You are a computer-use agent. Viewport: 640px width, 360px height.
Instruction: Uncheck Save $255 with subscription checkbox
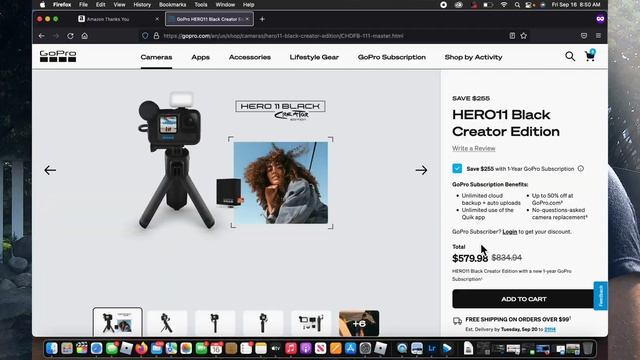coord(457,169)
